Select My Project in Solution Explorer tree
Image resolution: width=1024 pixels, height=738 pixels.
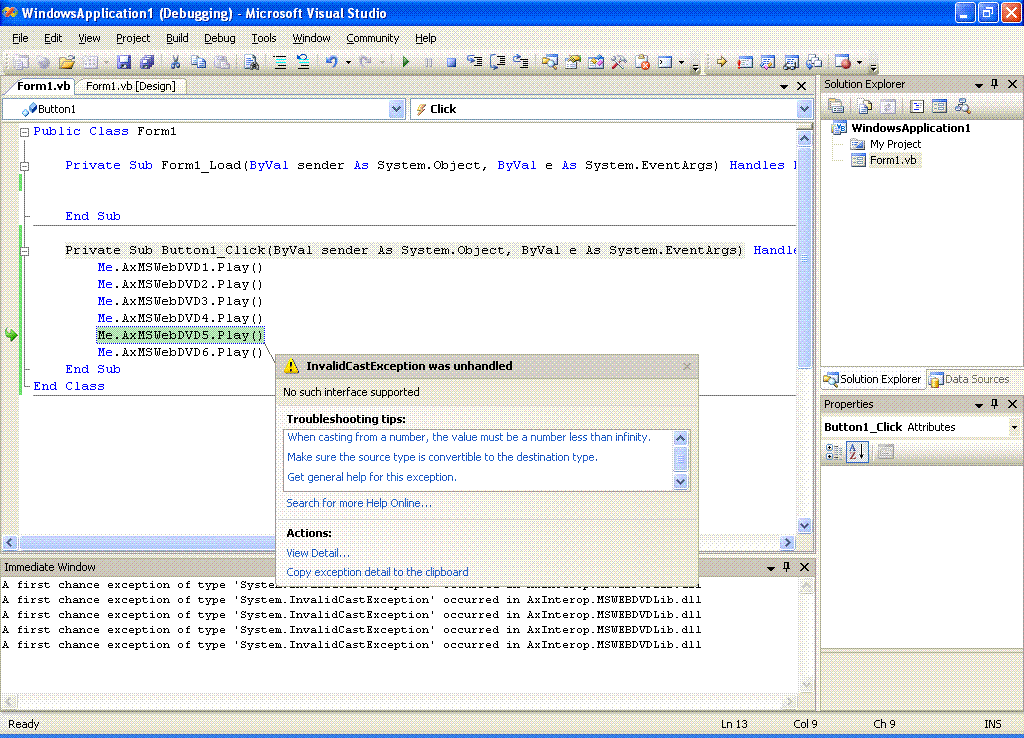click(895, 144)
